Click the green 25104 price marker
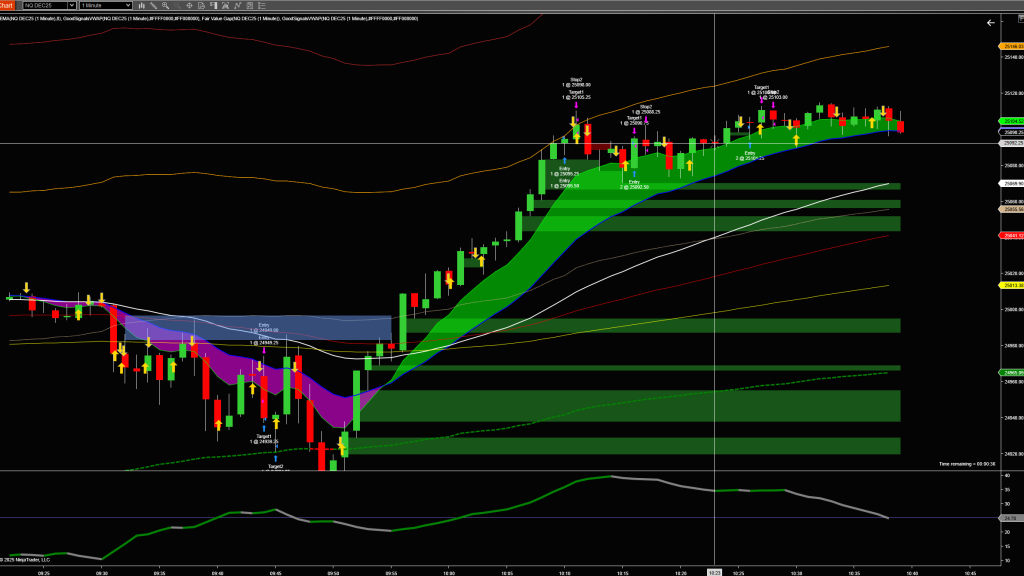1024x576 pixels. (x=1010, y=121)
